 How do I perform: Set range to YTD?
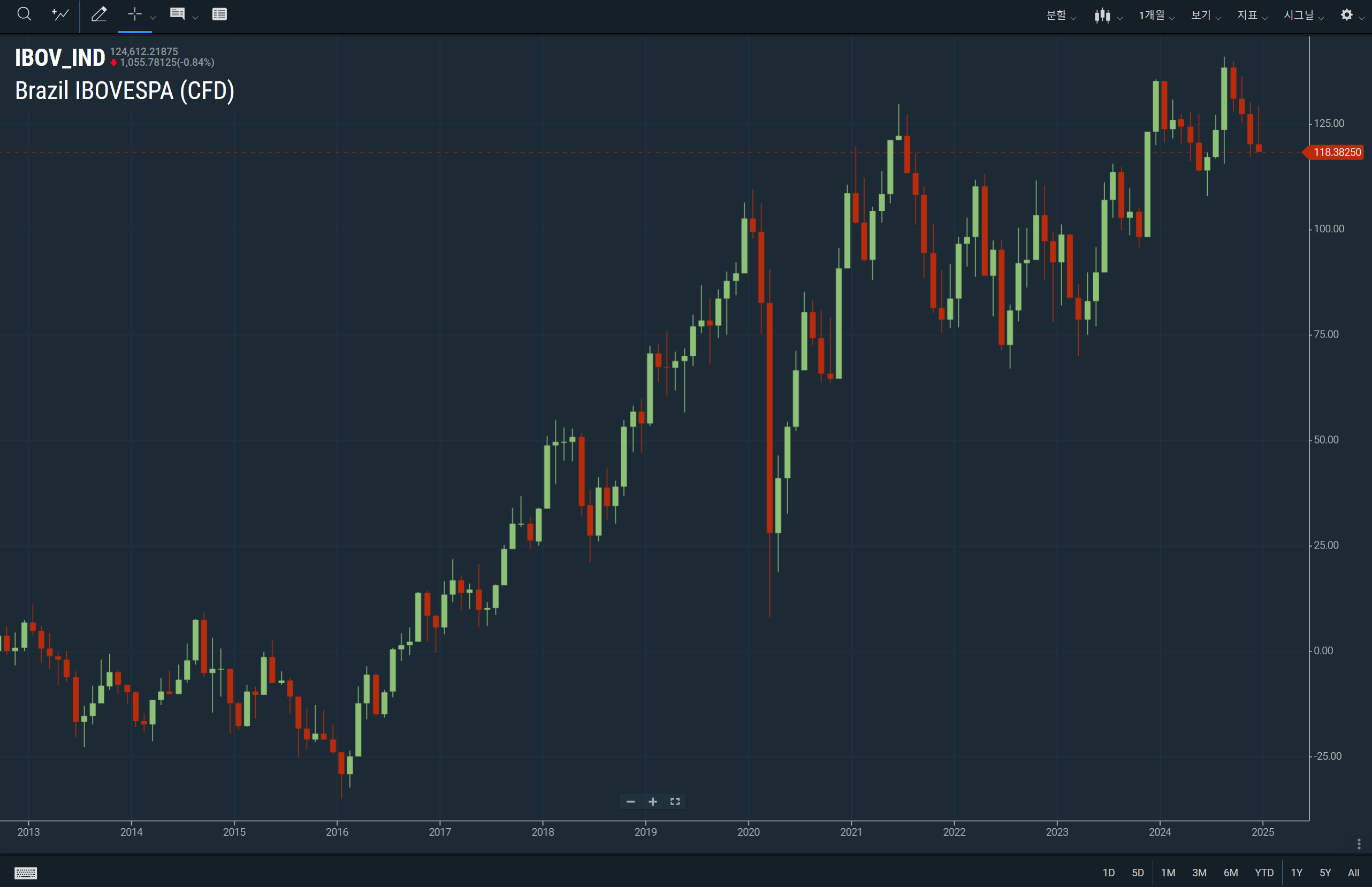pyautogui.click(x=1264, y=873)
